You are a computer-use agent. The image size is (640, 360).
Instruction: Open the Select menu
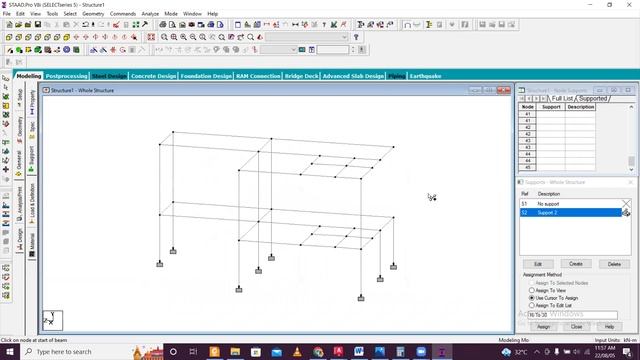[x=70, y=13]
